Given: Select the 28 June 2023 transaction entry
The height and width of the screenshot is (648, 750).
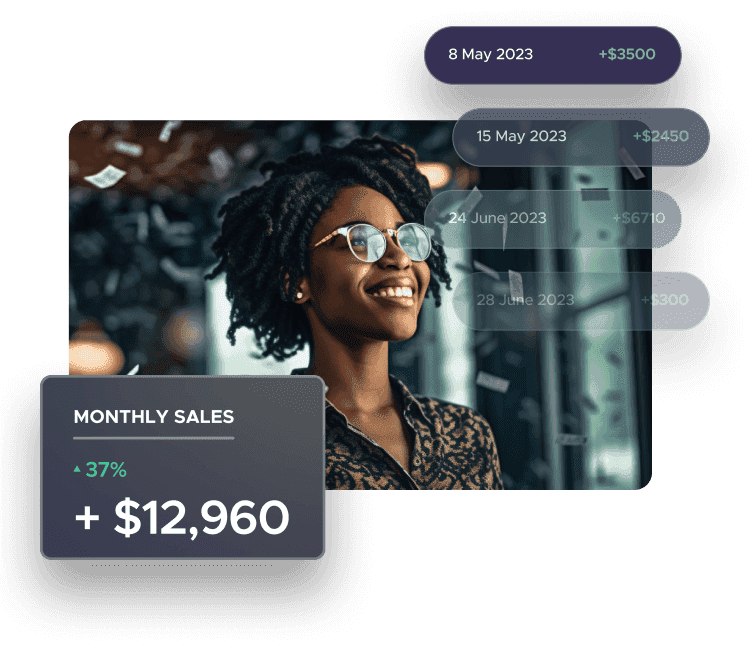Looking at the screenshot, I should pos(581,300).
